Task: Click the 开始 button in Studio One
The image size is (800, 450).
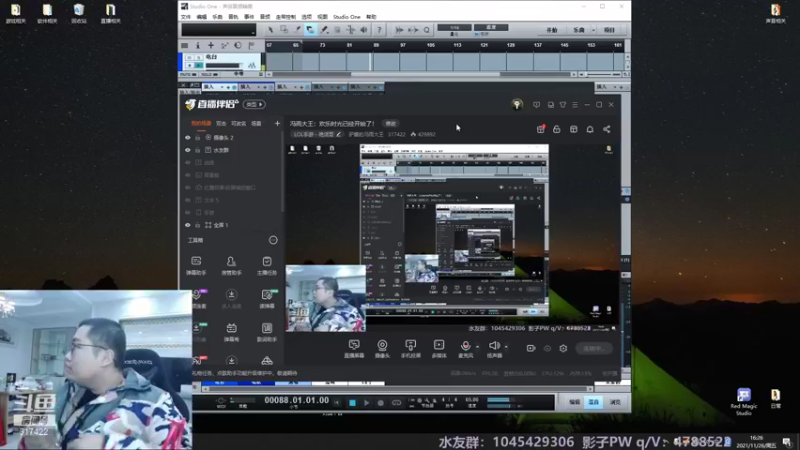Action: (553, 30)
